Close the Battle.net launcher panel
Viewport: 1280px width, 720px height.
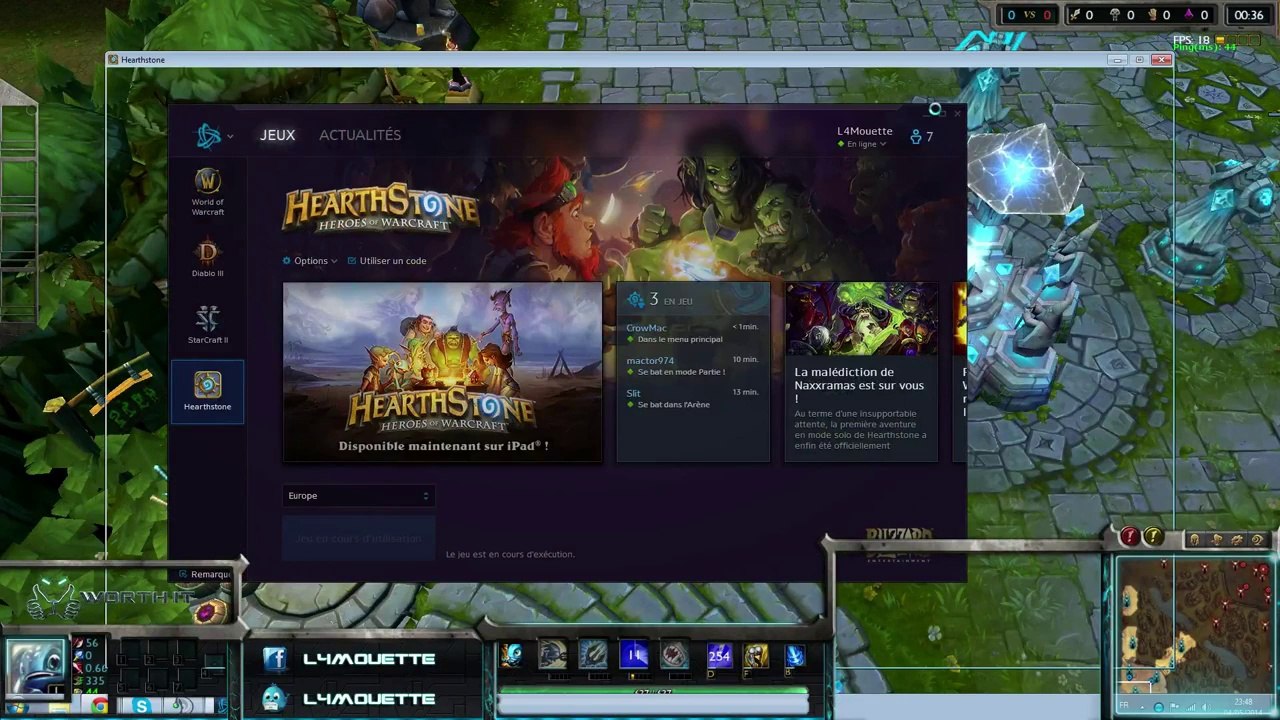(957, 113)
